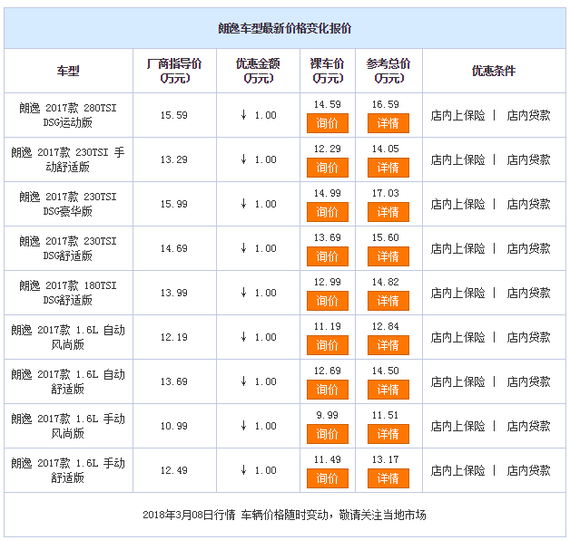Click the 优惠条件 column header
Image resolution: width=570 pixels, height=540 pixels.
point(494,71)
